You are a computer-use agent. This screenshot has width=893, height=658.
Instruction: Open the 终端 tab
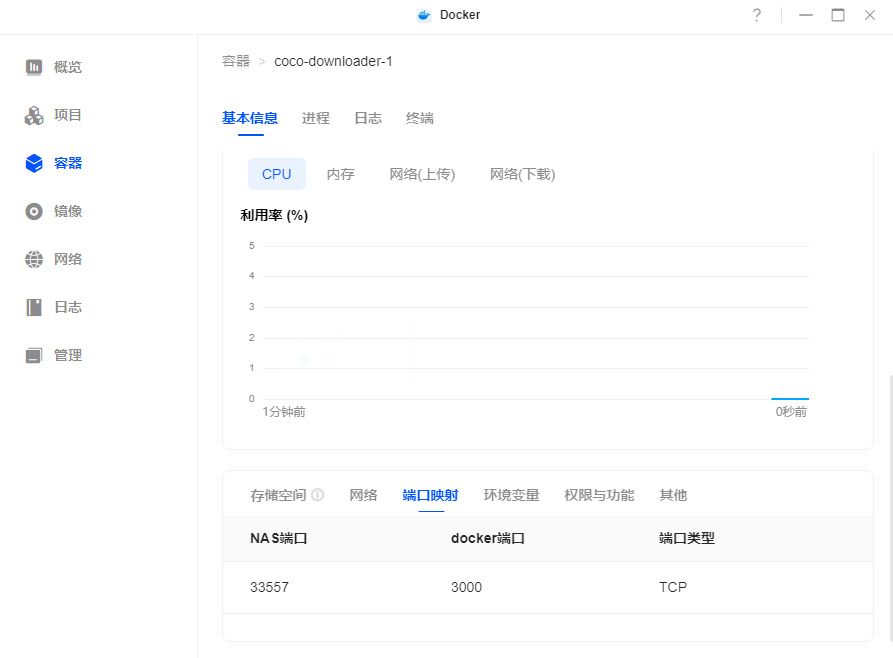(x=420, y=118)
